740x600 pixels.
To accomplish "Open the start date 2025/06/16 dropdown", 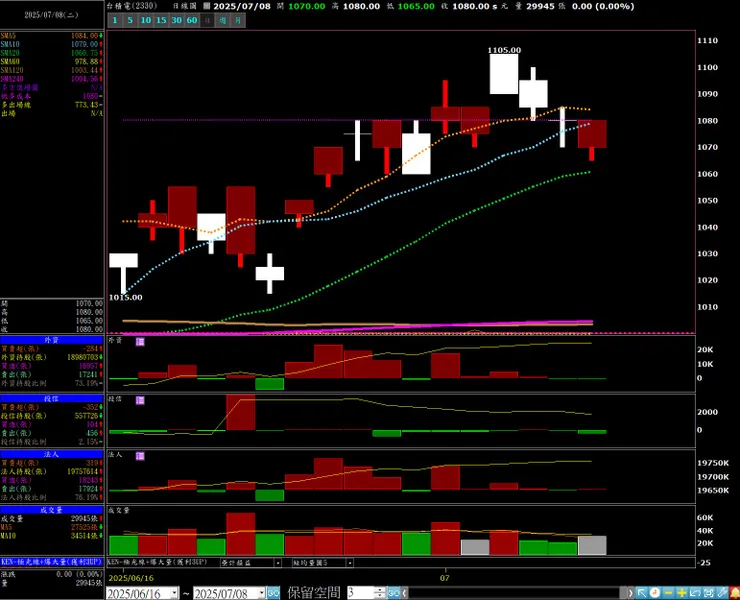I will pos(174,593).
